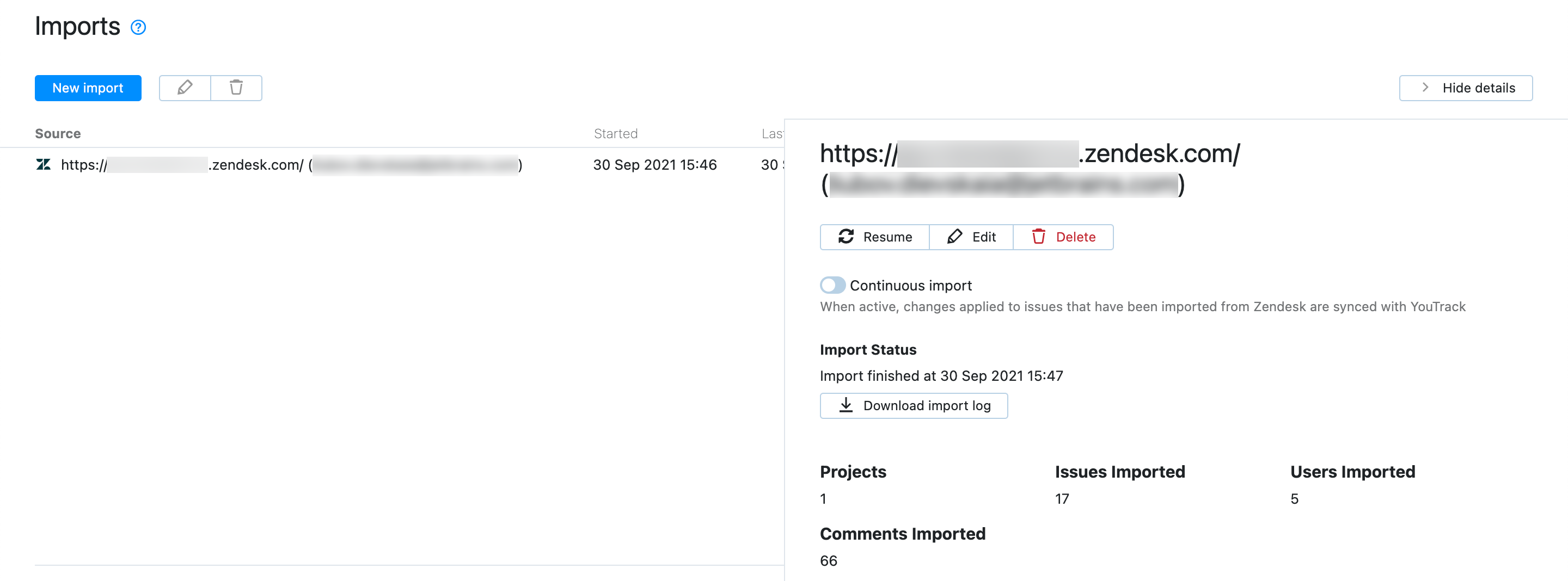Click Download import log
This screenshot has height=581, width=1568.
pos(914,405)
